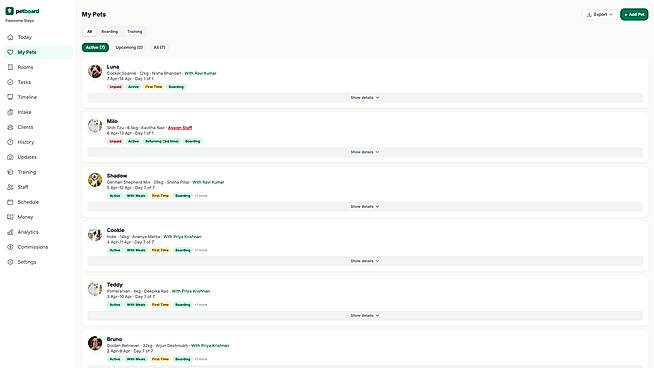The height and width of the screenshot is (368, 654).
Task: Open the Intake icon
Action: [10, 112]
